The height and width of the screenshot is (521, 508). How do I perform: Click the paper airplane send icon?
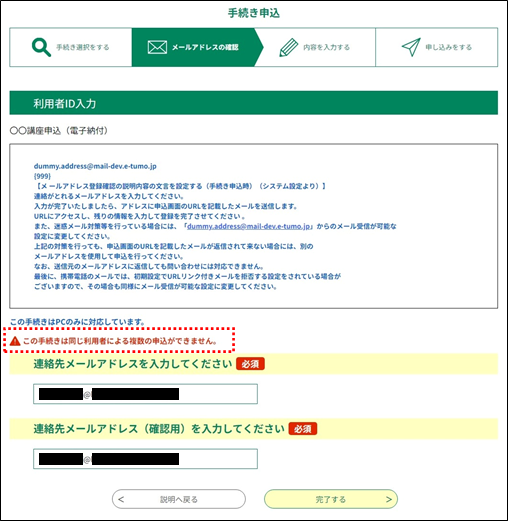[411, 47]
